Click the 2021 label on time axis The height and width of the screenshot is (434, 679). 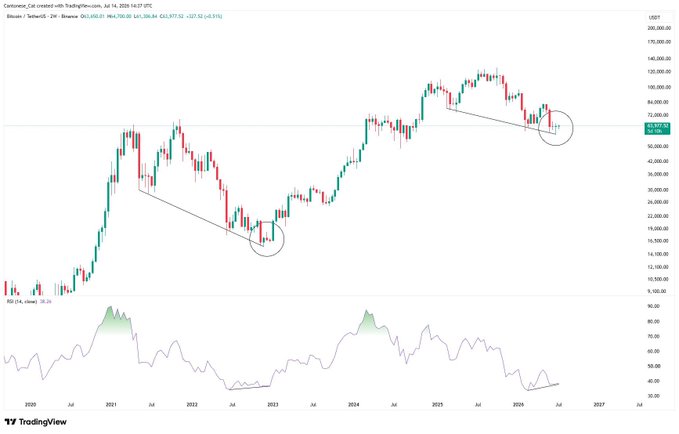tap(111, 405)
